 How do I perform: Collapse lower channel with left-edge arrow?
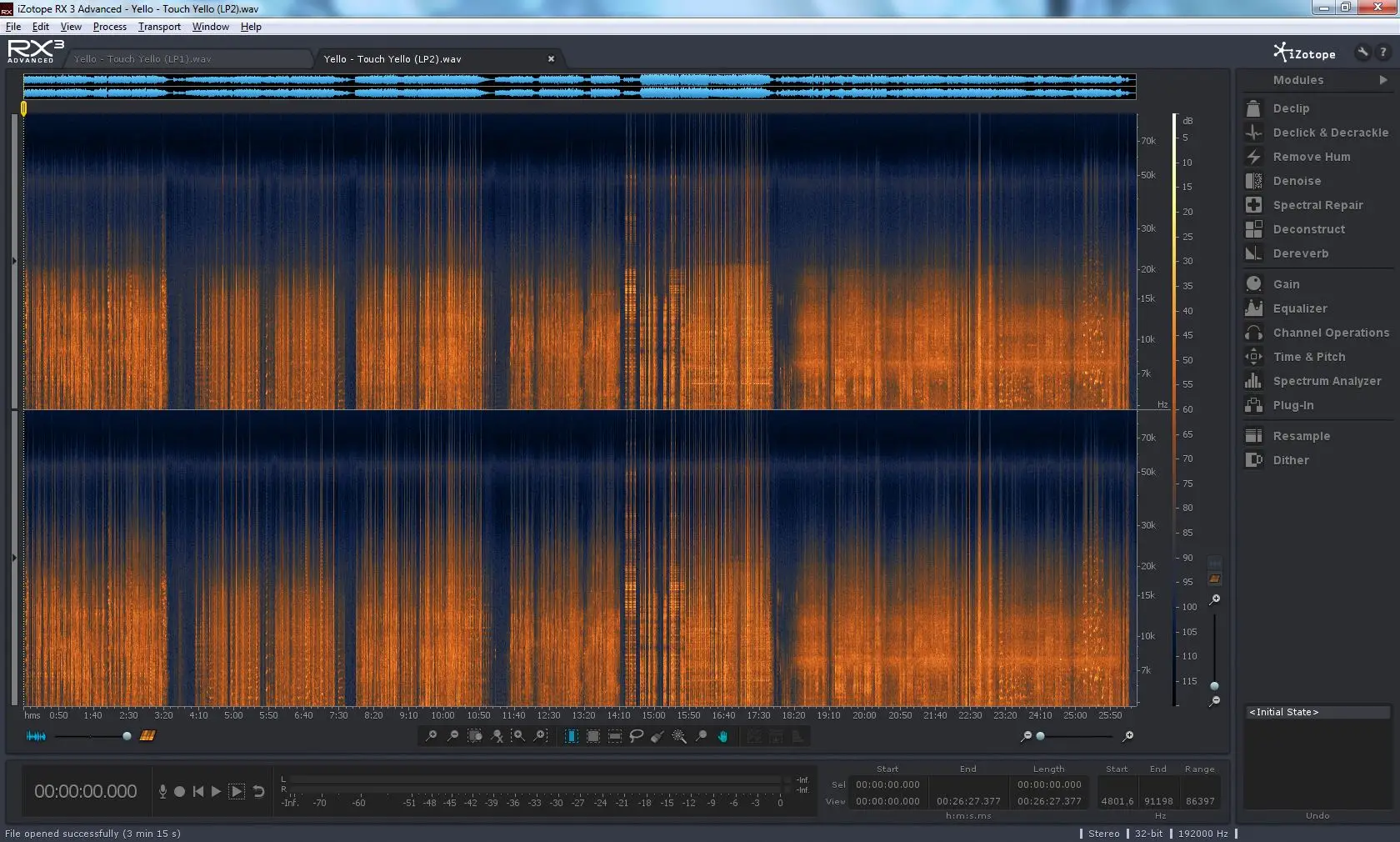(x=14, y=558)
